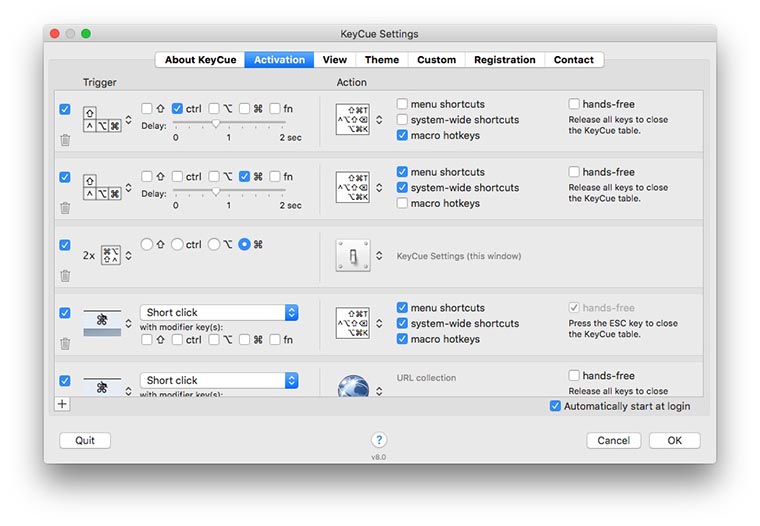Open Short click dropdown in URL collection row

219,380
